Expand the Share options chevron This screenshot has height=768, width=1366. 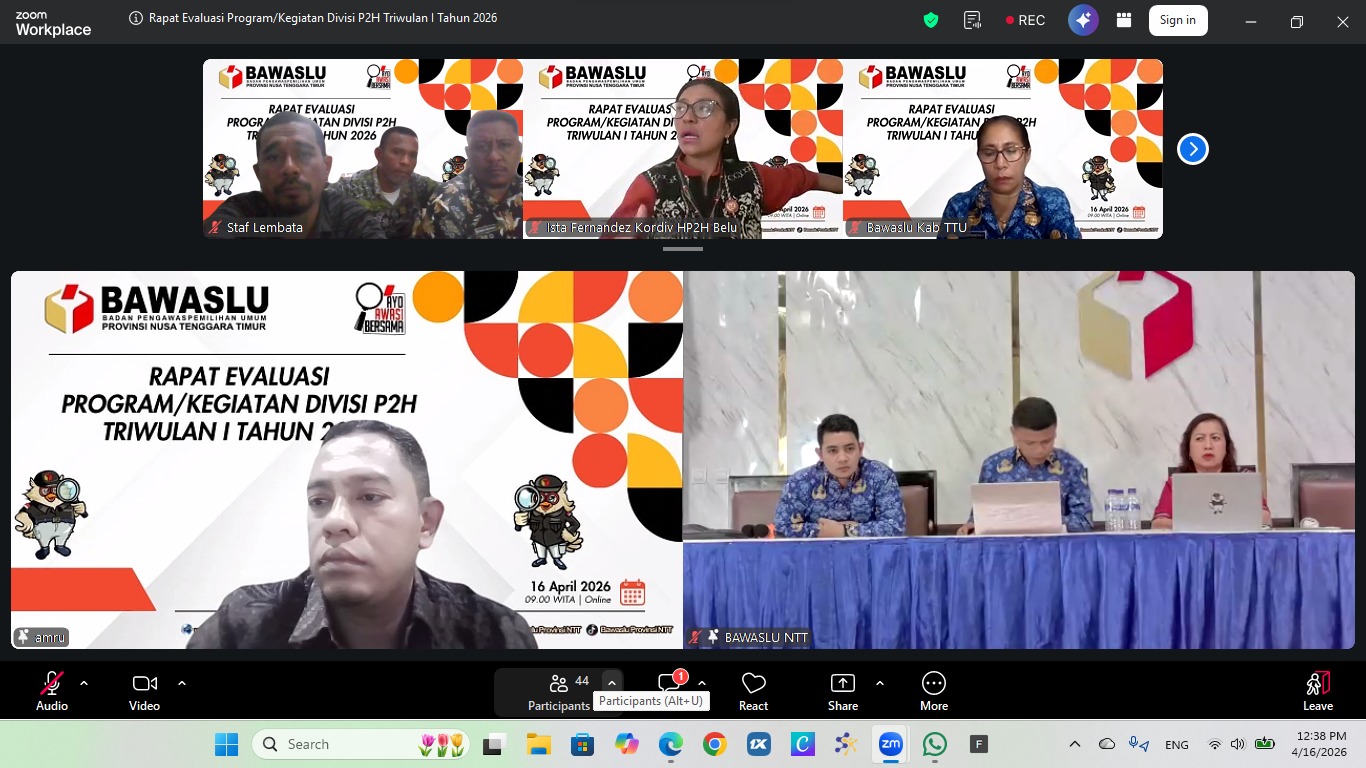pos(880,684)
